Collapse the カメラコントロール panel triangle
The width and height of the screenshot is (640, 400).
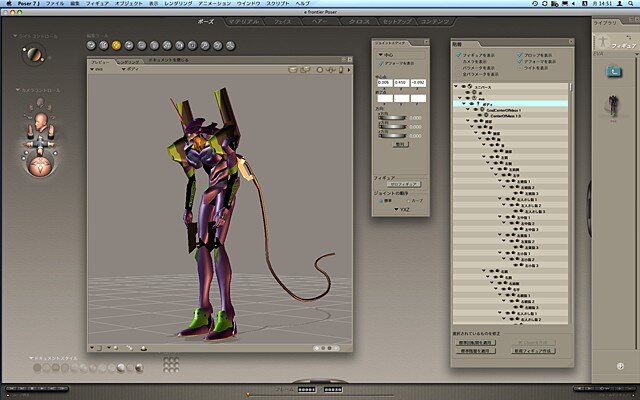point(18,90)
